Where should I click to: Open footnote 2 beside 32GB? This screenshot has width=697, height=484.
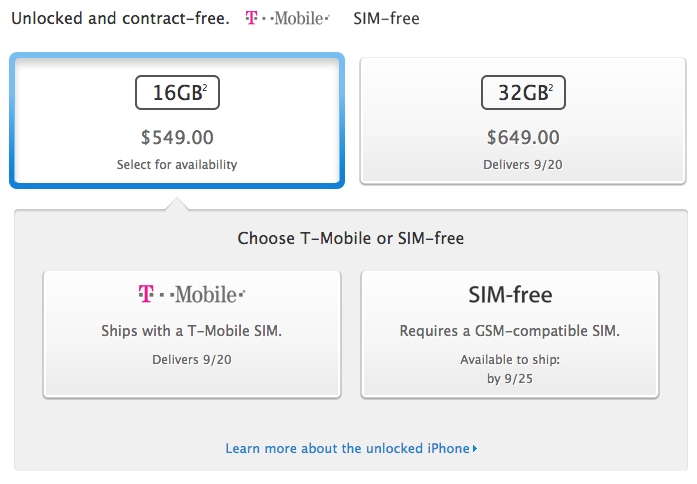(x=551, y=87)
